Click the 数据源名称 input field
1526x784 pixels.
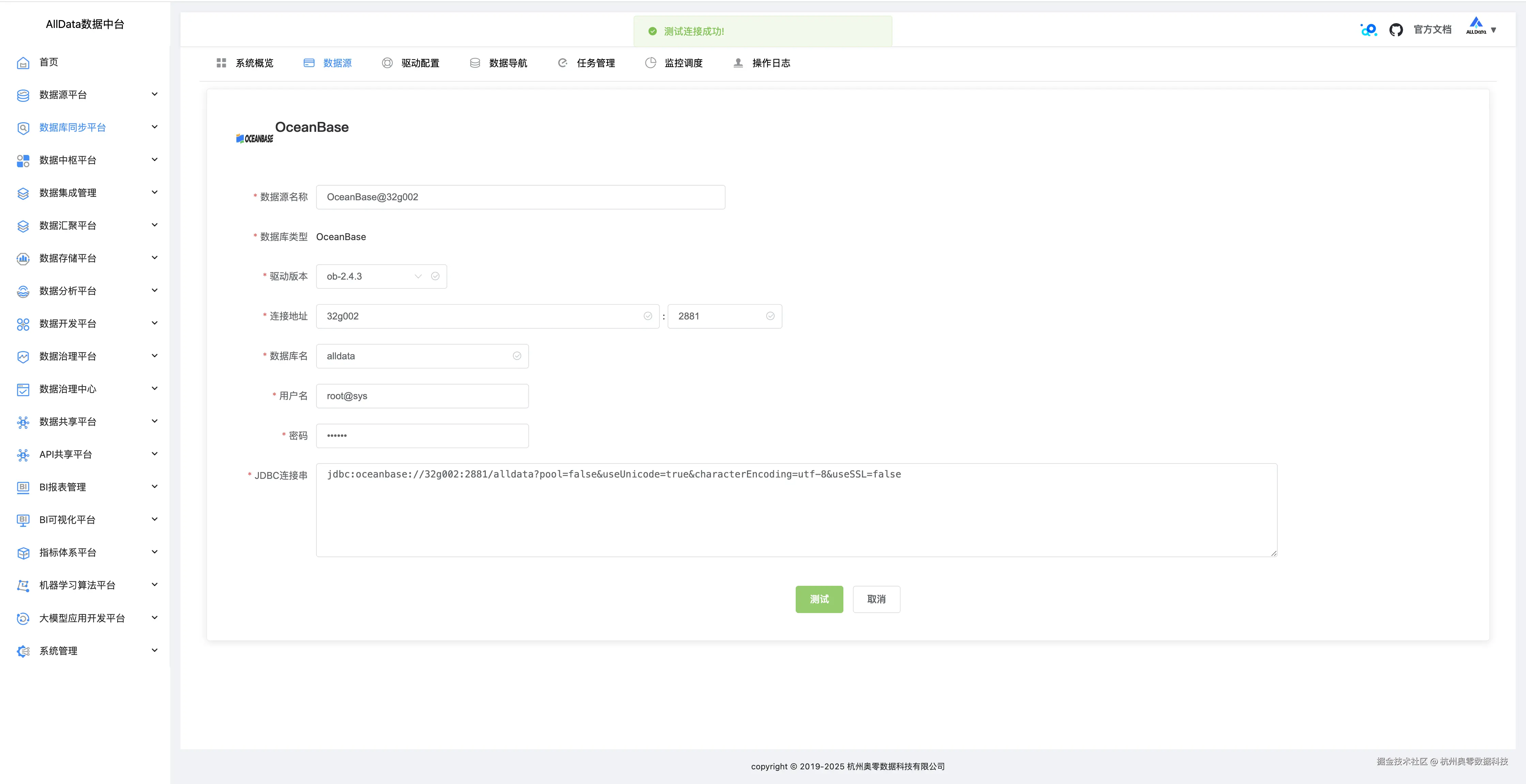pos(520,197)
